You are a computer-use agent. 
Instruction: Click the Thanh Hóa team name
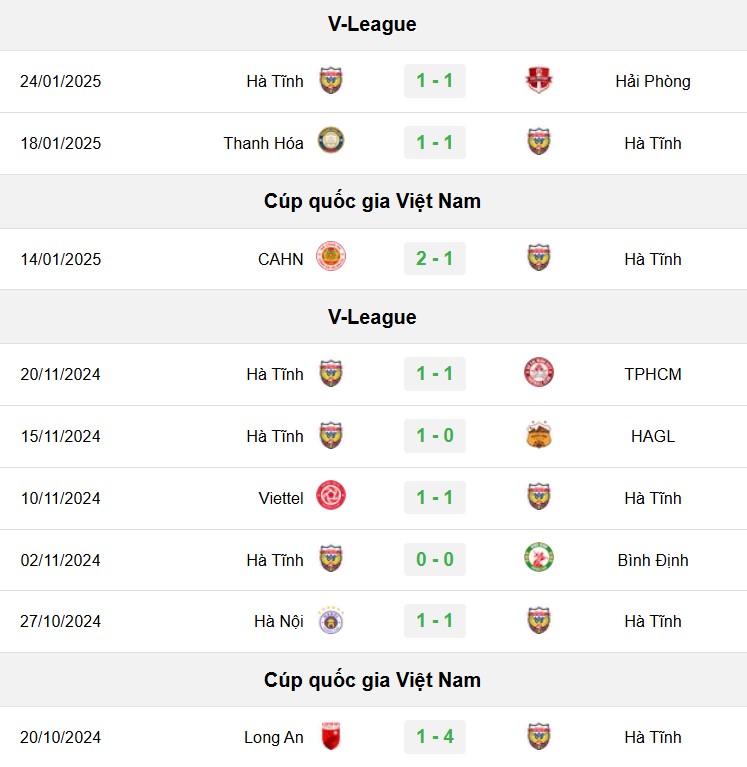tap(264, 143)
